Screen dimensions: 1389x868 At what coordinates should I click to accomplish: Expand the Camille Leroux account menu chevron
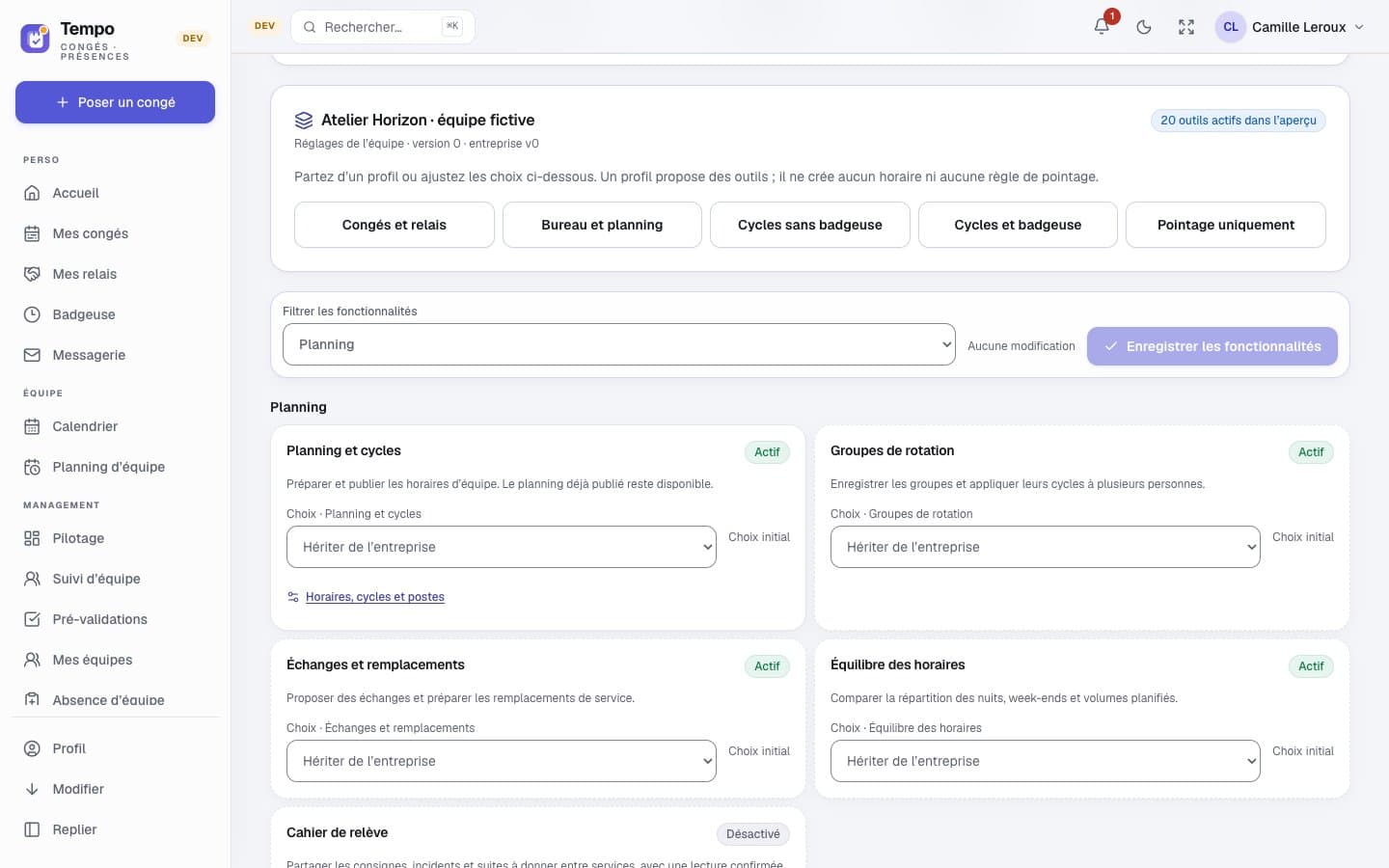[x=1359, y=27]
